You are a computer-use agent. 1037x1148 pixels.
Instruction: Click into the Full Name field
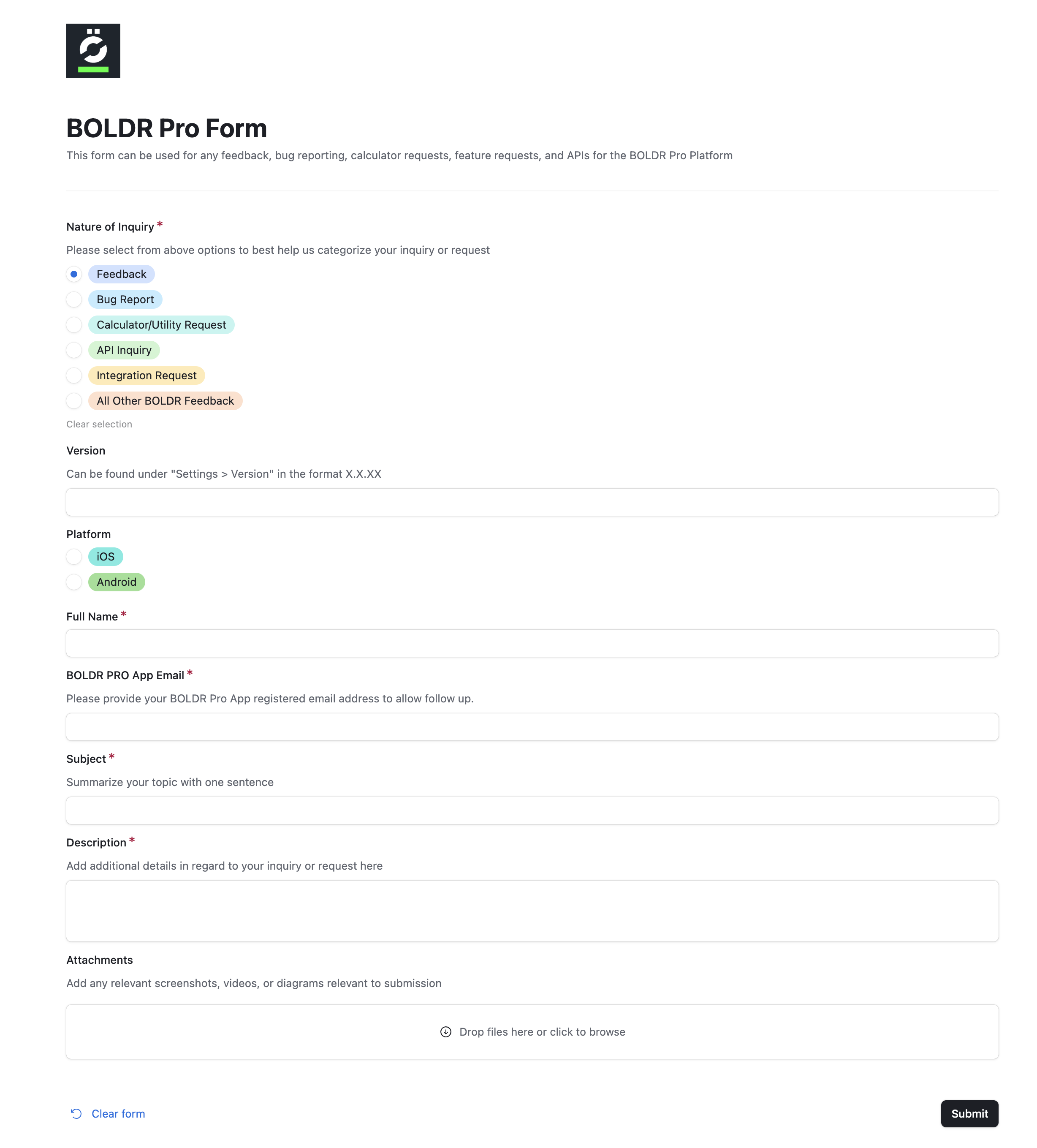coord(532,643)
